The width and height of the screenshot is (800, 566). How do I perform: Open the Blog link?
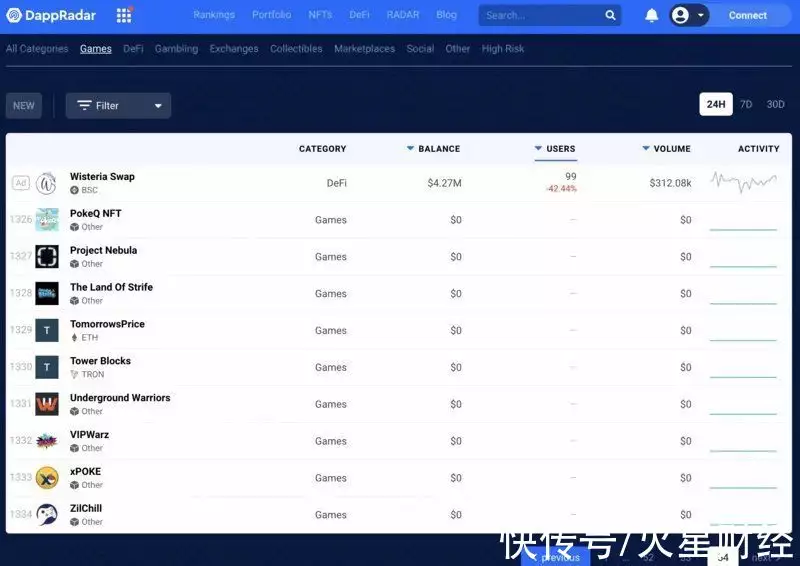coord(446,15)
